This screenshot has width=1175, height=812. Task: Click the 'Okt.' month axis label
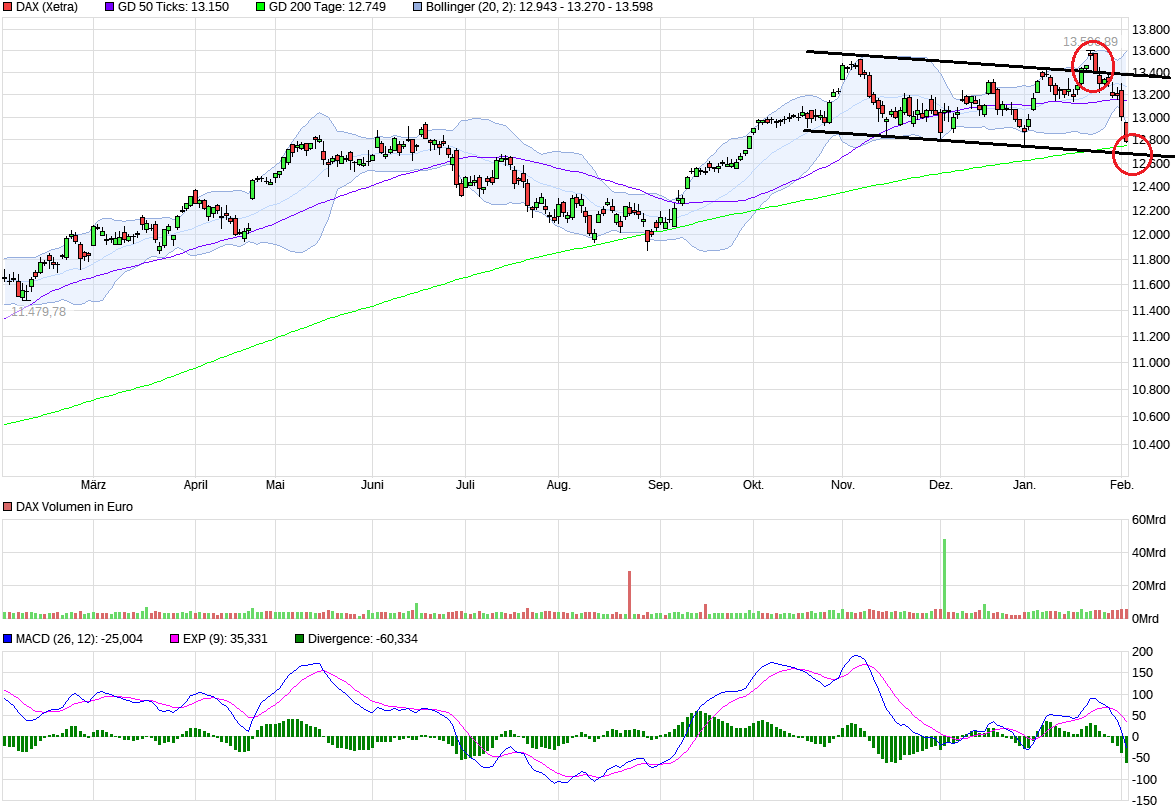[753, 485]
